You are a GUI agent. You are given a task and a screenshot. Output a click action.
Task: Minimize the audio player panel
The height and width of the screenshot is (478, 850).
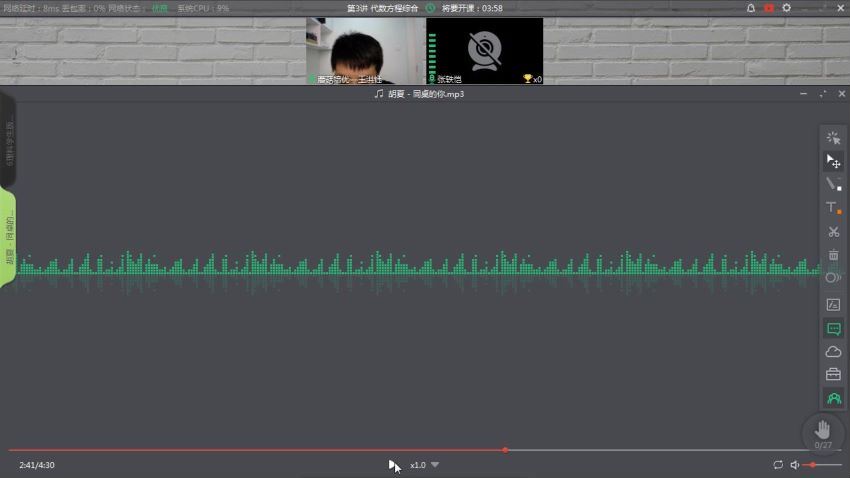click(x=803, y=94)
